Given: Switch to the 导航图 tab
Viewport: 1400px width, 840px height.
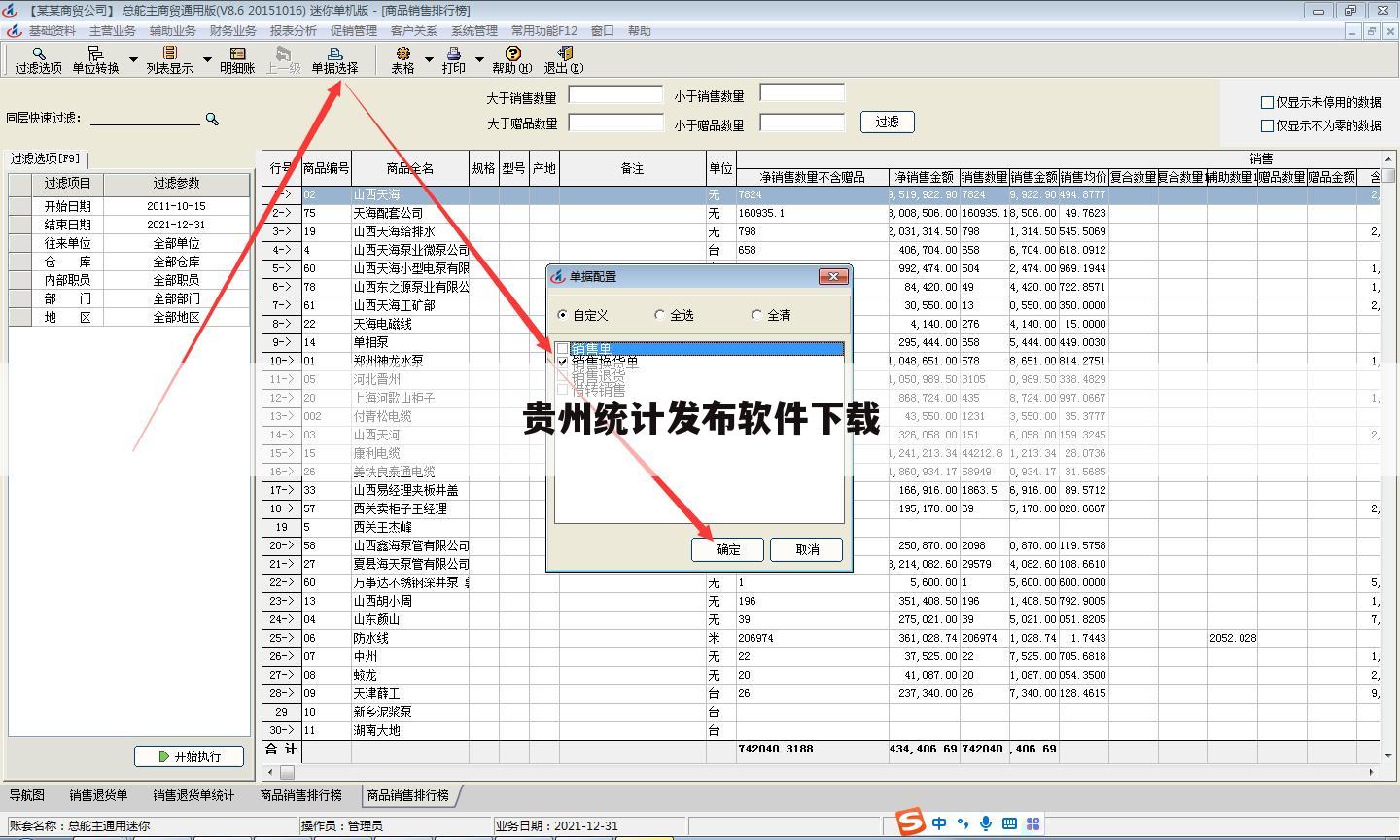Looking at the screenshot, I should click(x=27, y=795).
